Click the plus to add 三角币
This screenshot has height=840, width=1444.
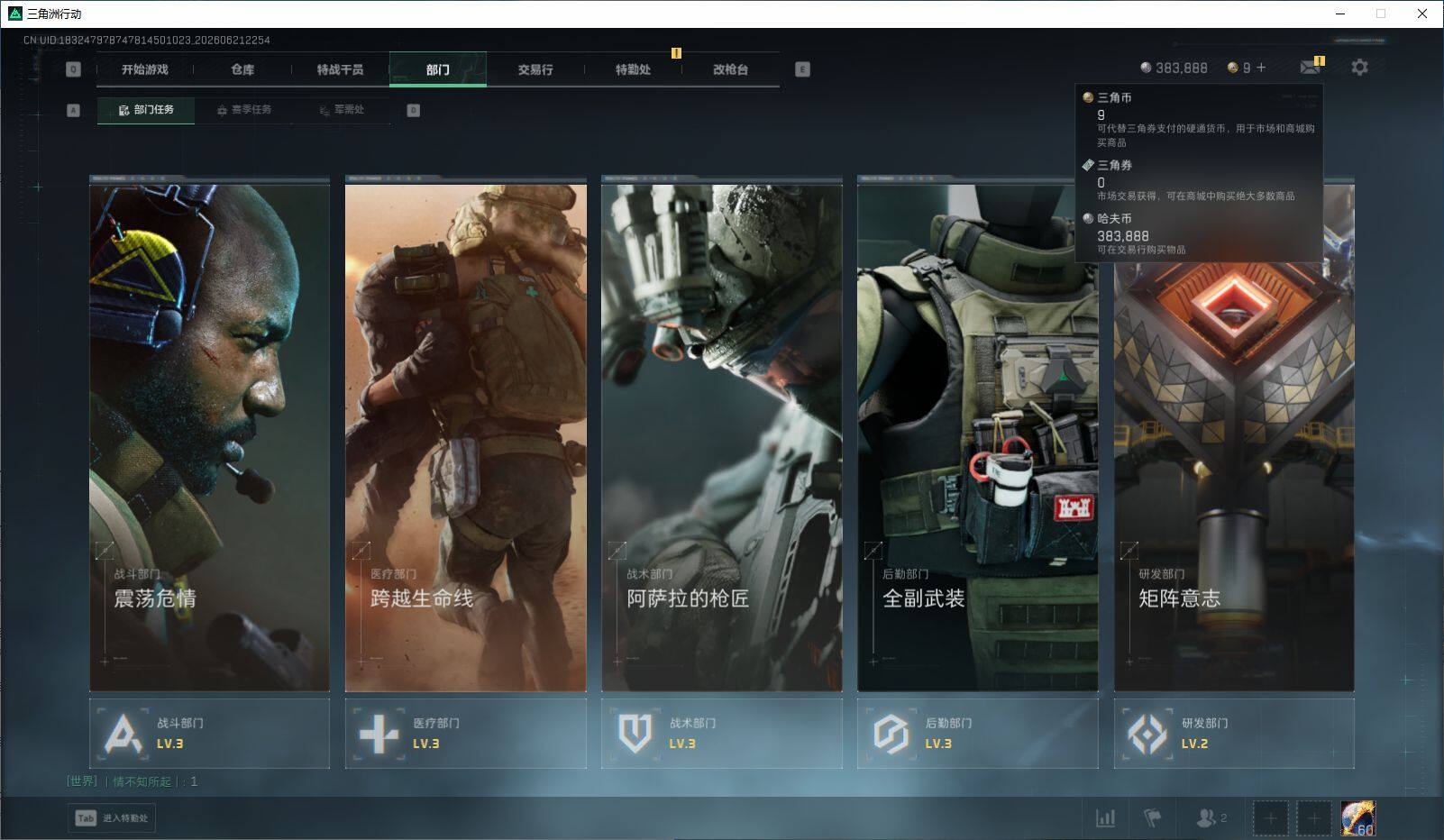point(1261,68)
